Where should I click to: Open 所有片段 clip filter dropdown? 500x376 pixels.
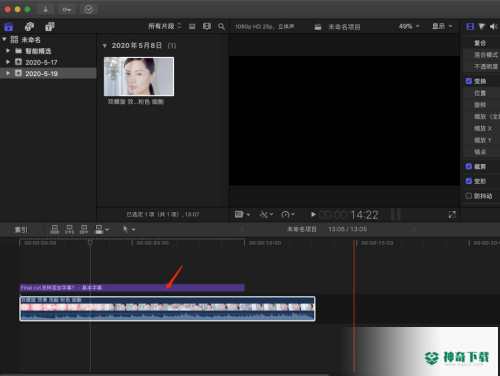[165, 26]
